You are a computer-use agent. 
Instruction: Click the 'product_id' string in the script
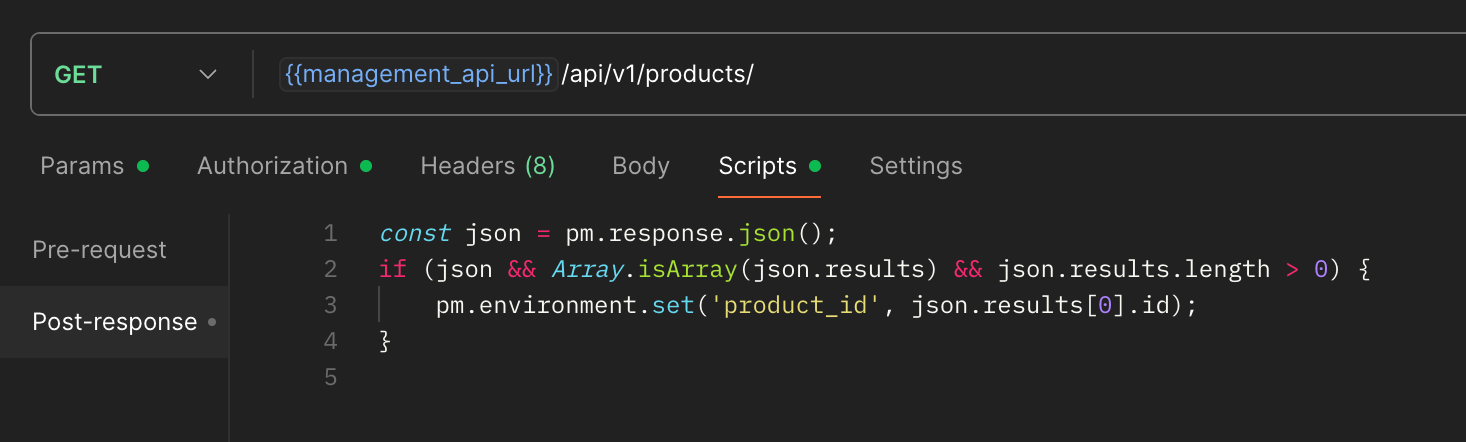click(x=796, y=306)
